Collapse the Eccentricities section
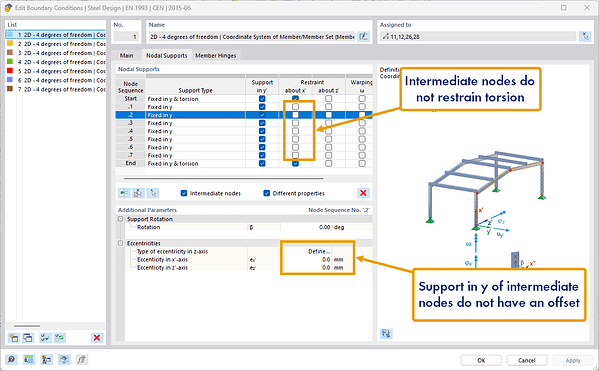Image resolution: width=599 pixels, height=371 pixels. (x=120, y=243)
